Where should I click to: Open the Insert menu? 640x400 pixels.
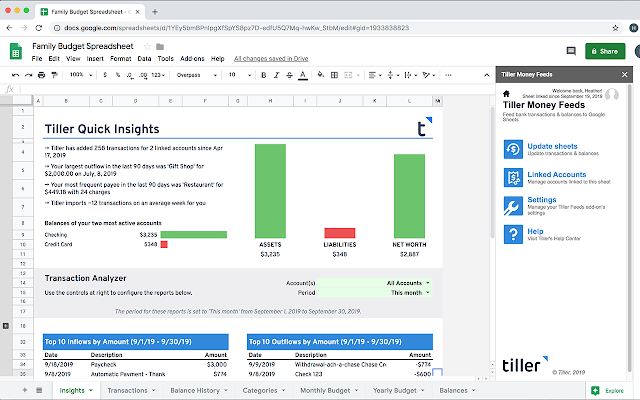95,59
